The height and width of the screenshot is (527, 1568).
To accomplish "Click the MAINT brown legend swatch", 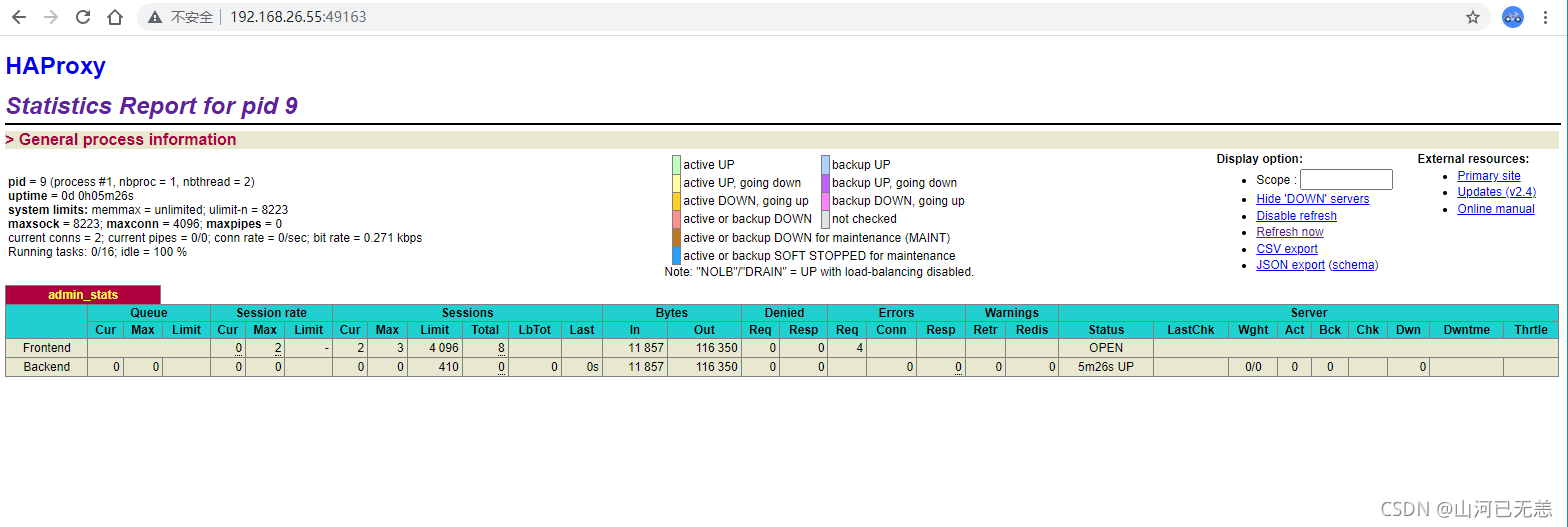I will point(677,237).
